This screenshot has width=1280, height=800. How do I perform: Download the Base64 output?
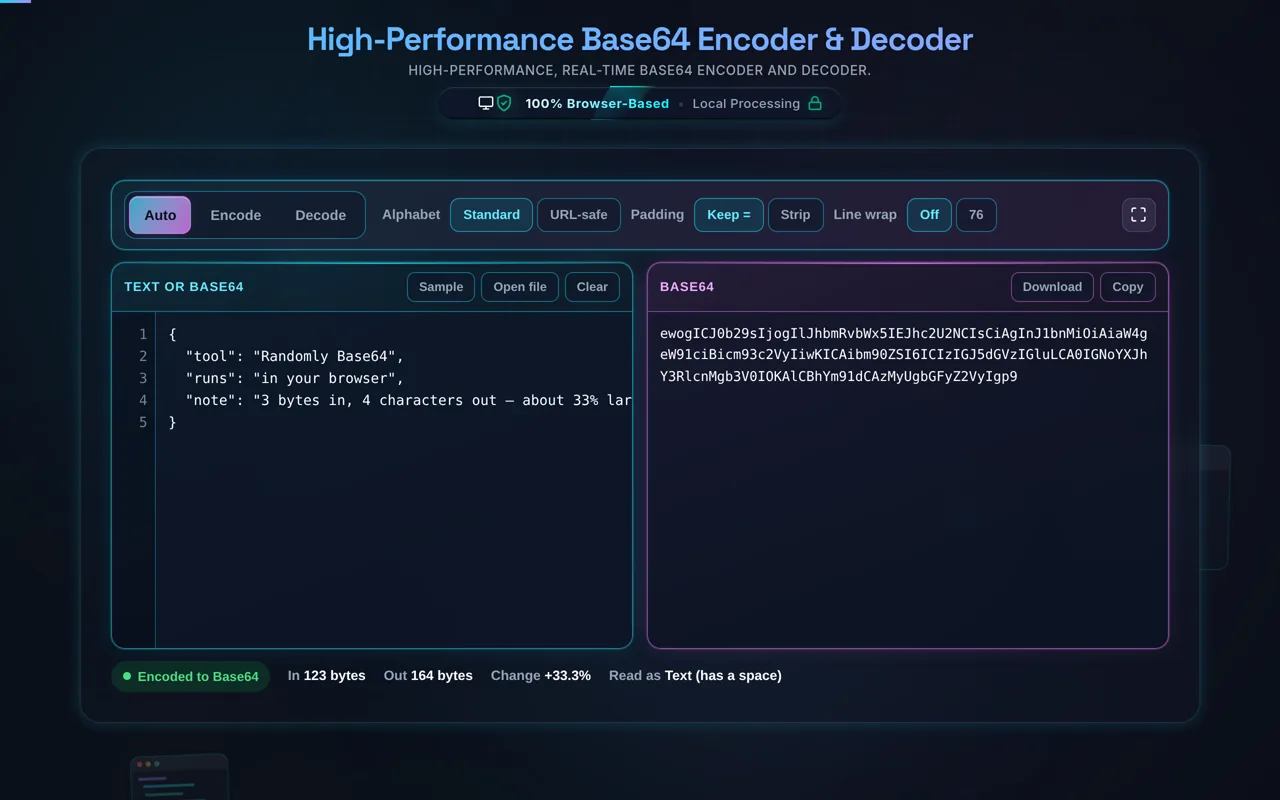tap(1052, 287)
